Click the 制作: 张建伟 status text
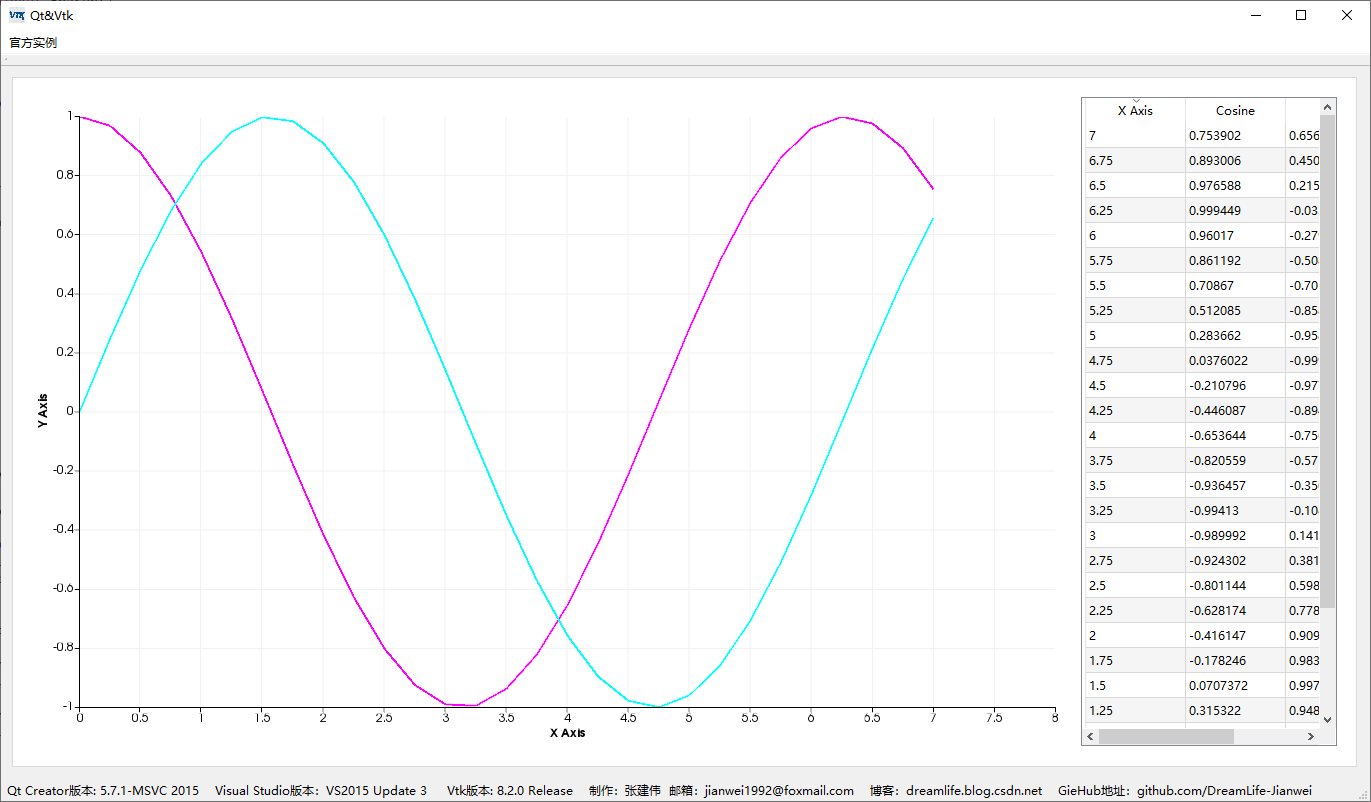 tap(625, 790)
